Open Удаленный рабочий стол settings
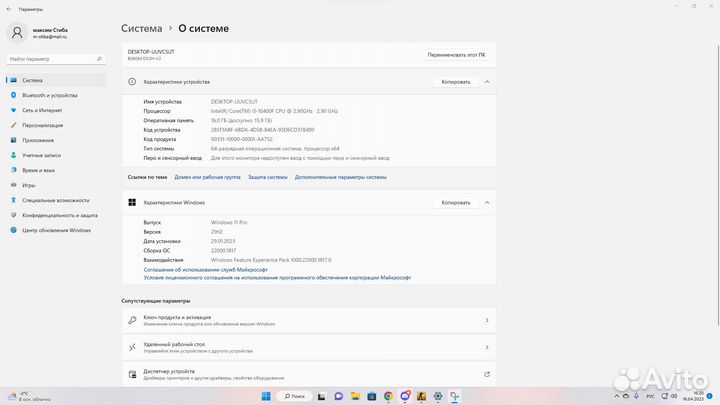 (x=309, y=348)
